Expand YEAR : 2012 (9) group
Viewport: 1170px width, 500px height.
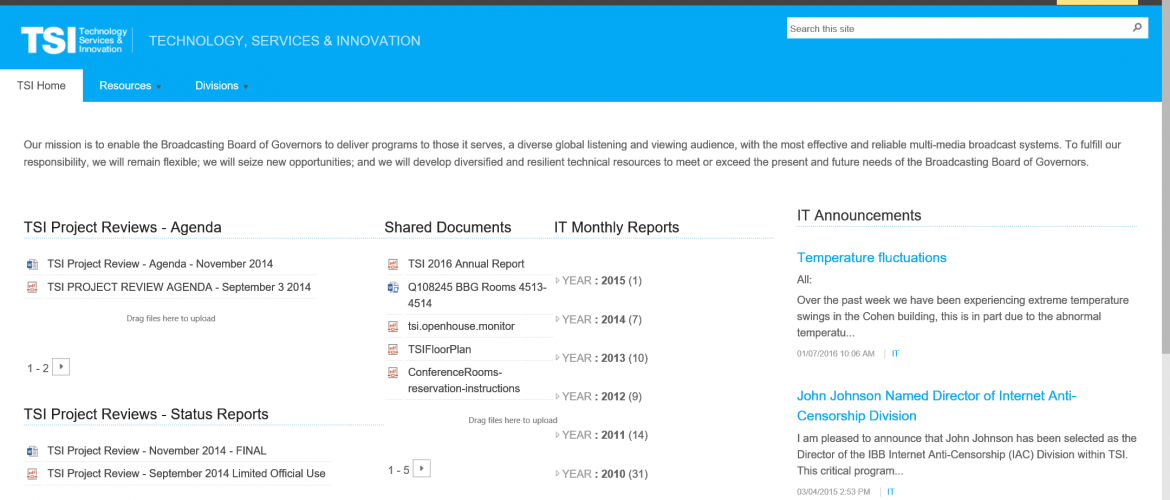(557, 396)
